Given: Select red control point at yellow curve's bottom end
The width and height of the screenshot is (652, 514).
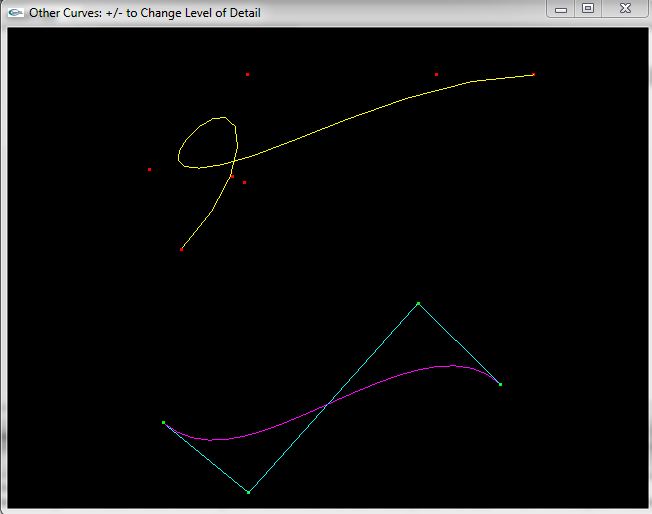Looking at the screenshot, I should [x=181, y=249].
